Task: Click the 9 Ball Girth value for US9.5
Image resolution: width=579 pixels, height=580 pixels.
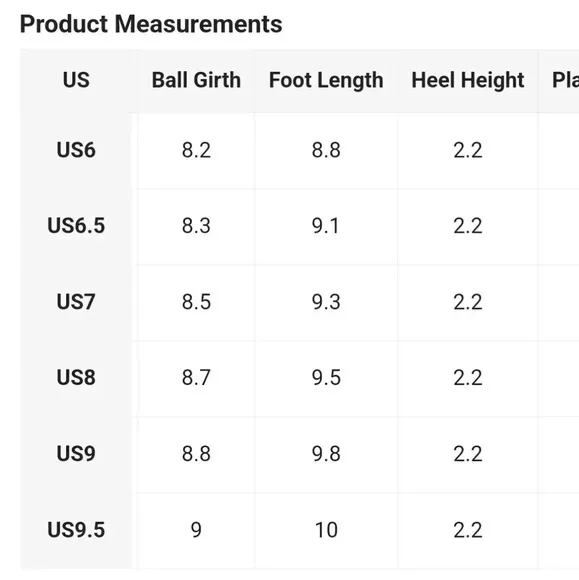Action: (196, 530)
